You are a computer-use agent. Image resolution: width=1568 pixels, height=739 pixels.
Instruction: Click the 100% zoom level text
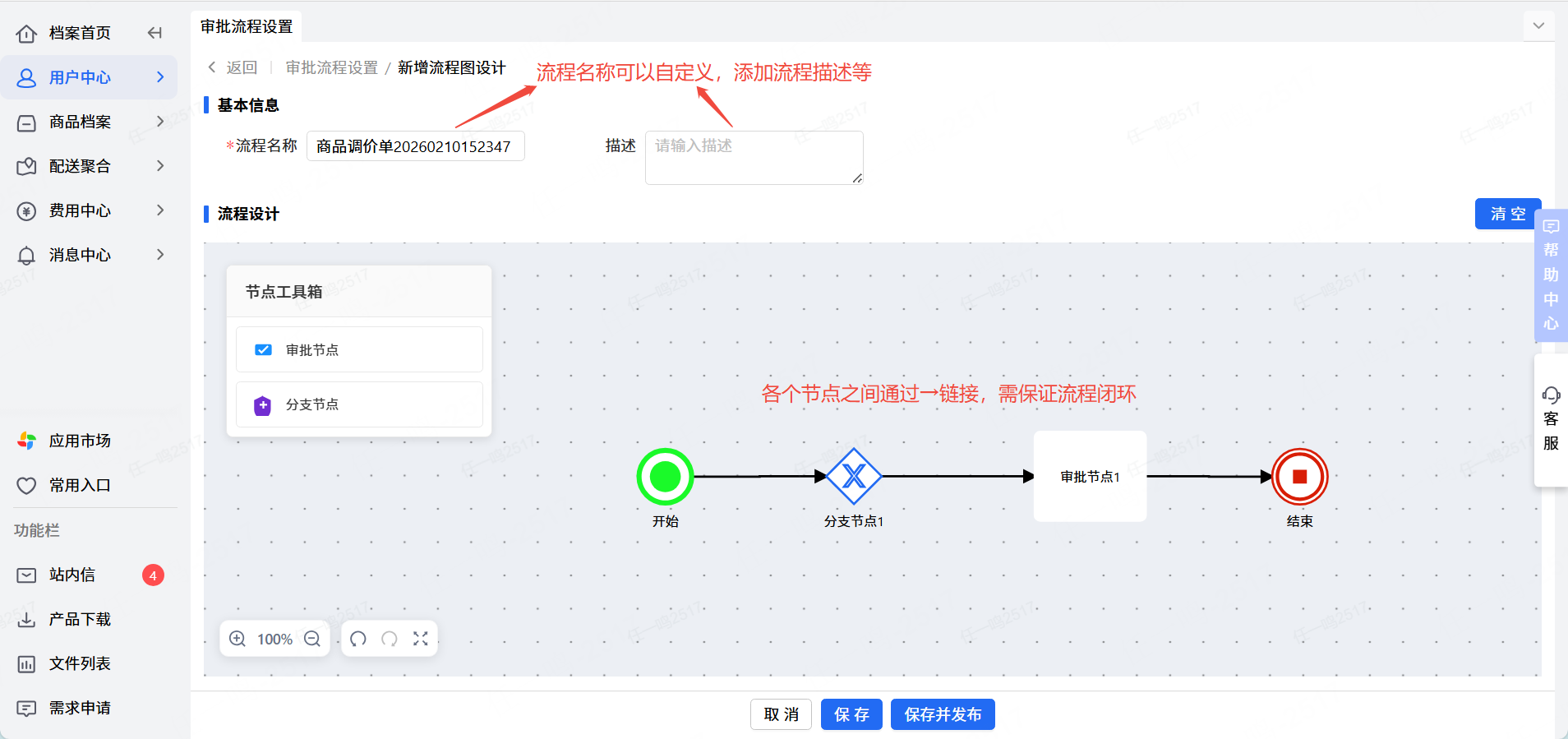274,639
